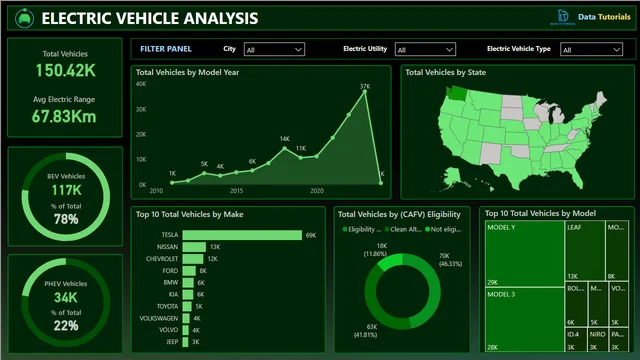640x360 pixels.
Task: Click the PHEV Vehicles donut gauge
Action: (x=66, y=302)
